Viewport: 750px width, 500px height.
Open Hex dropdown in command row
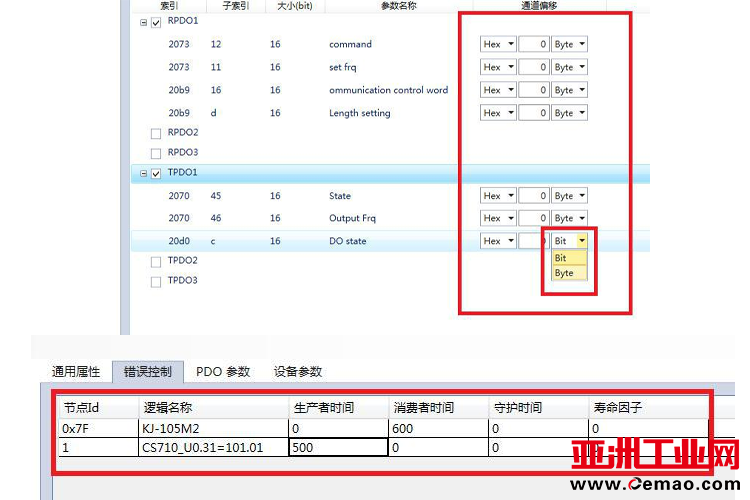(498, 44)
